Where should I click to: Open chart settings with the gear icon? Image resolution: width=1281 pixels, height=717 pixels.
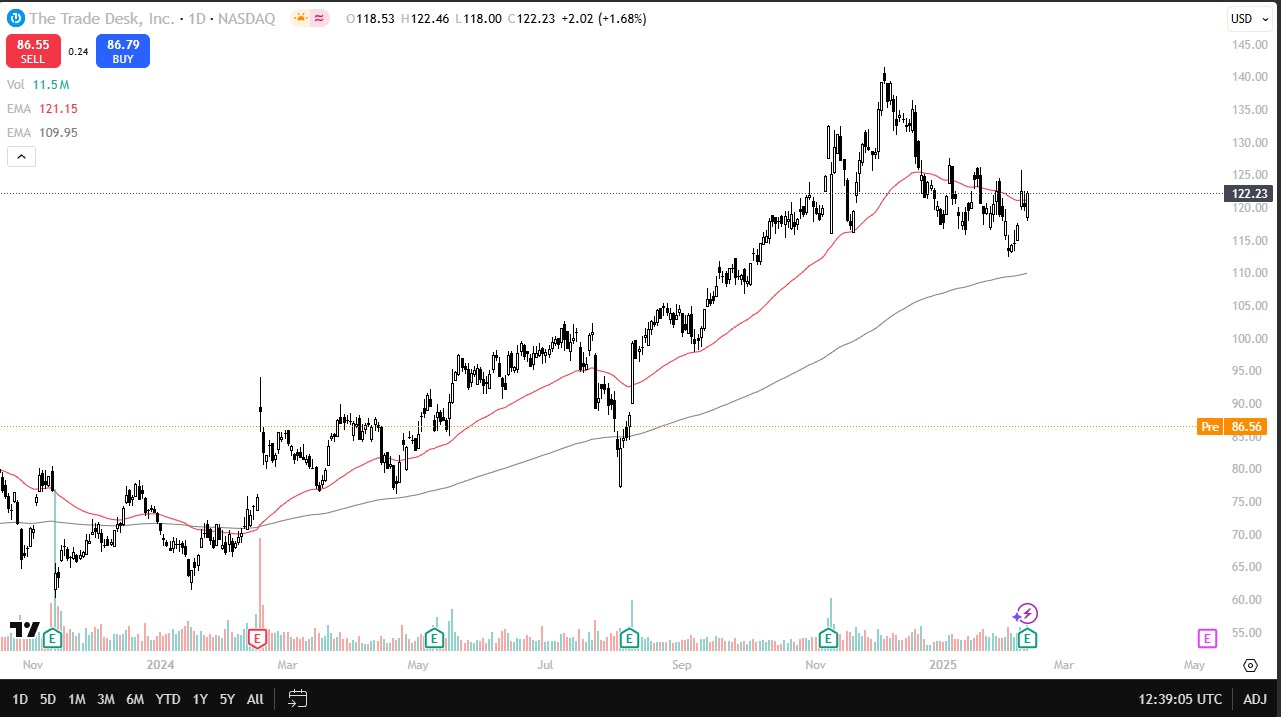[x=1250, y=665]
